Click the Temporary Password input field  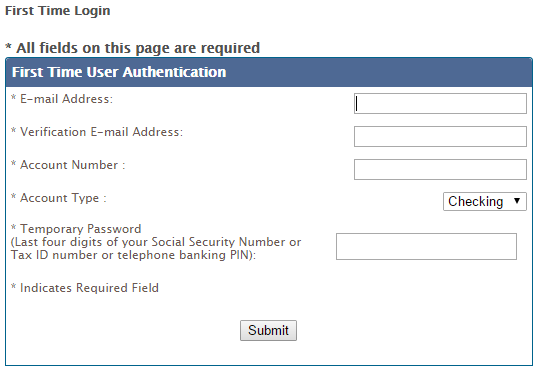[426, 246]
